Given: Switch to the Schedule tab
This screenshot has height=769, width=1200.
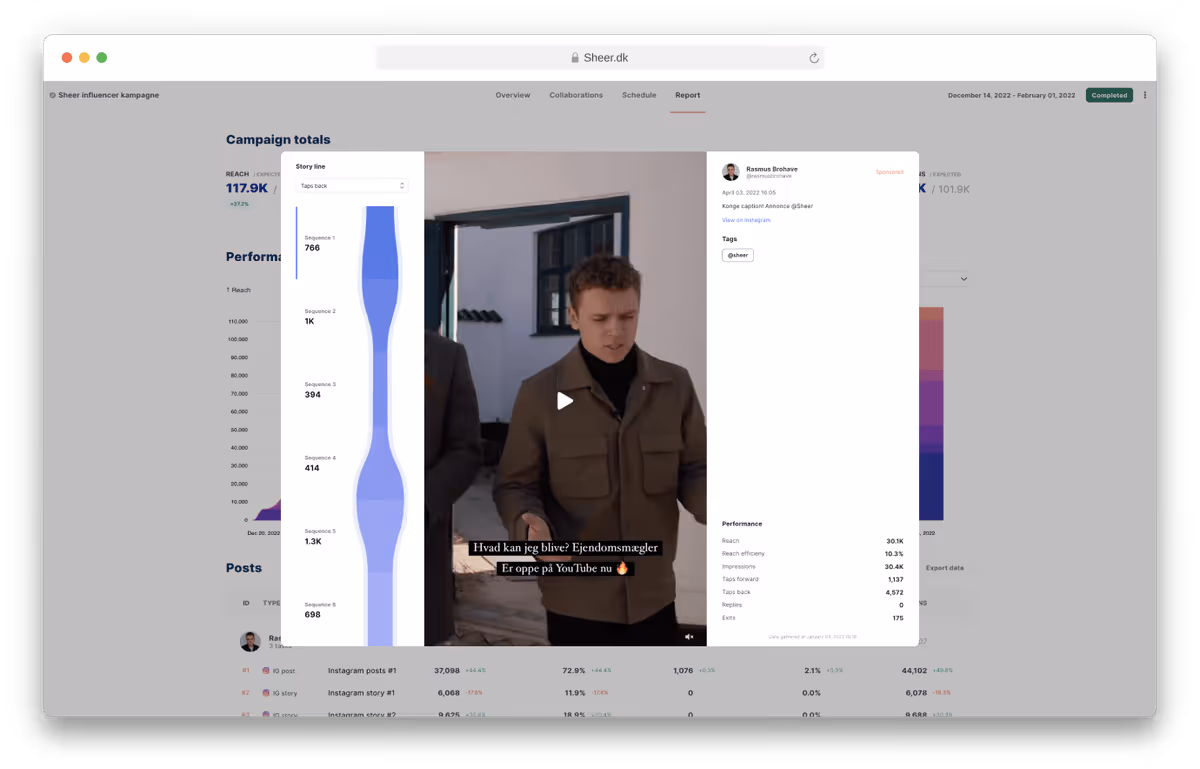Looking at the screenshot, I should pos(639,95).
